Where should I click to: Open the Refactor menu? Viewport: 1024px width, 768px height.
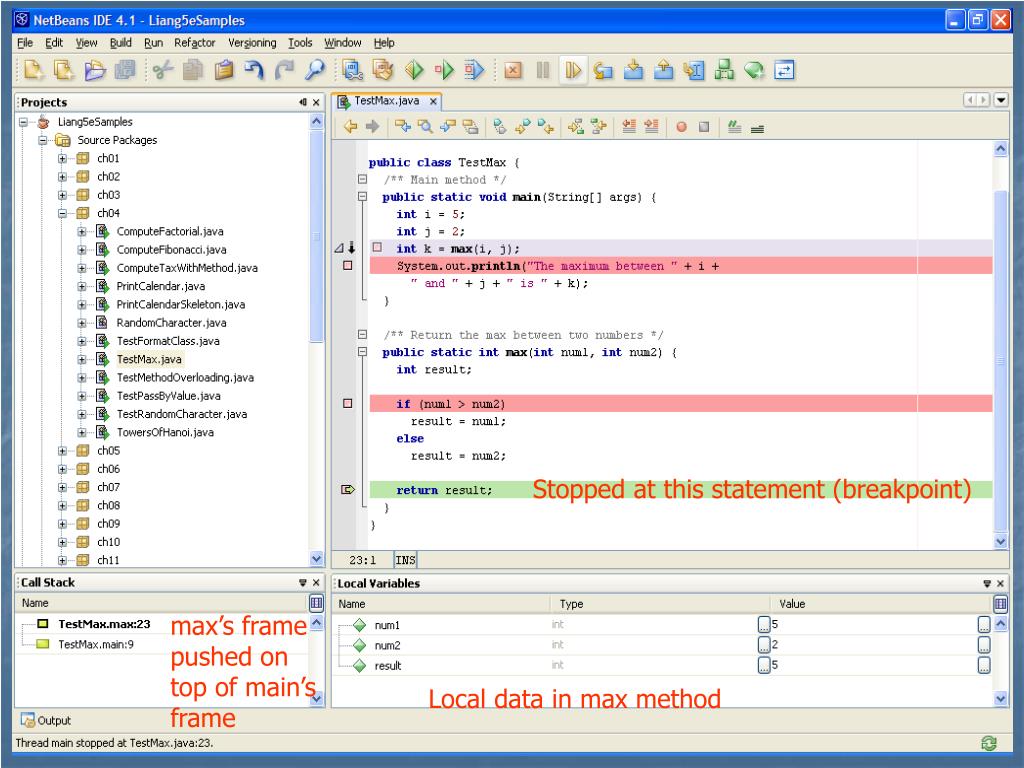coord(195,43)
